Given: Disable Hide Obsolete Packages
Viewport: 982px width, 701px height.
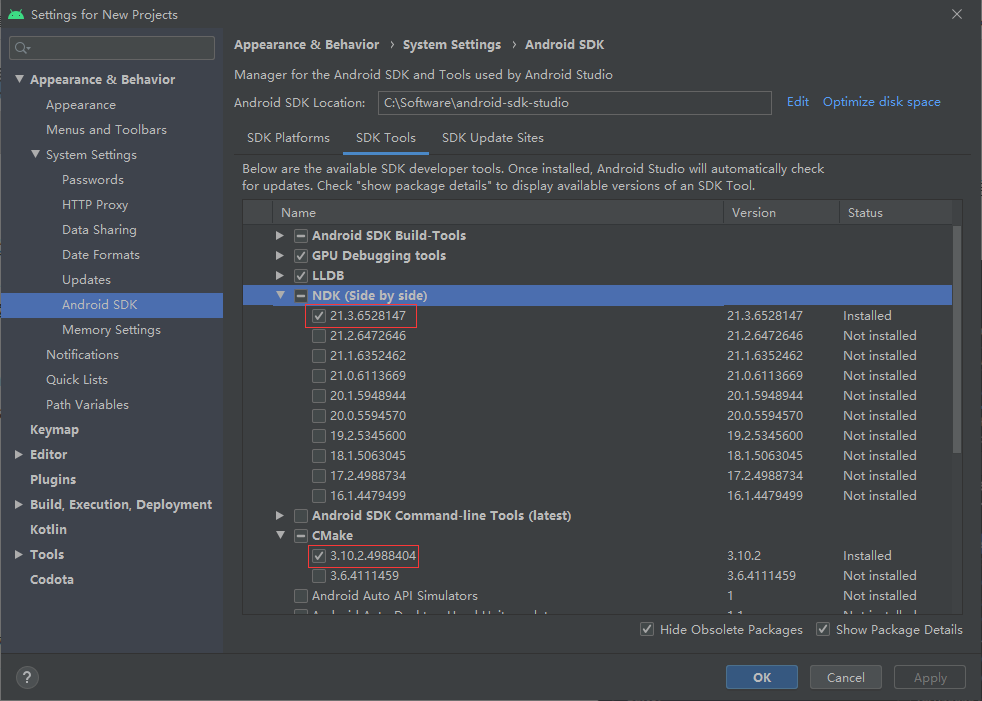Looking at the screenshot, I should click(646, 629).
